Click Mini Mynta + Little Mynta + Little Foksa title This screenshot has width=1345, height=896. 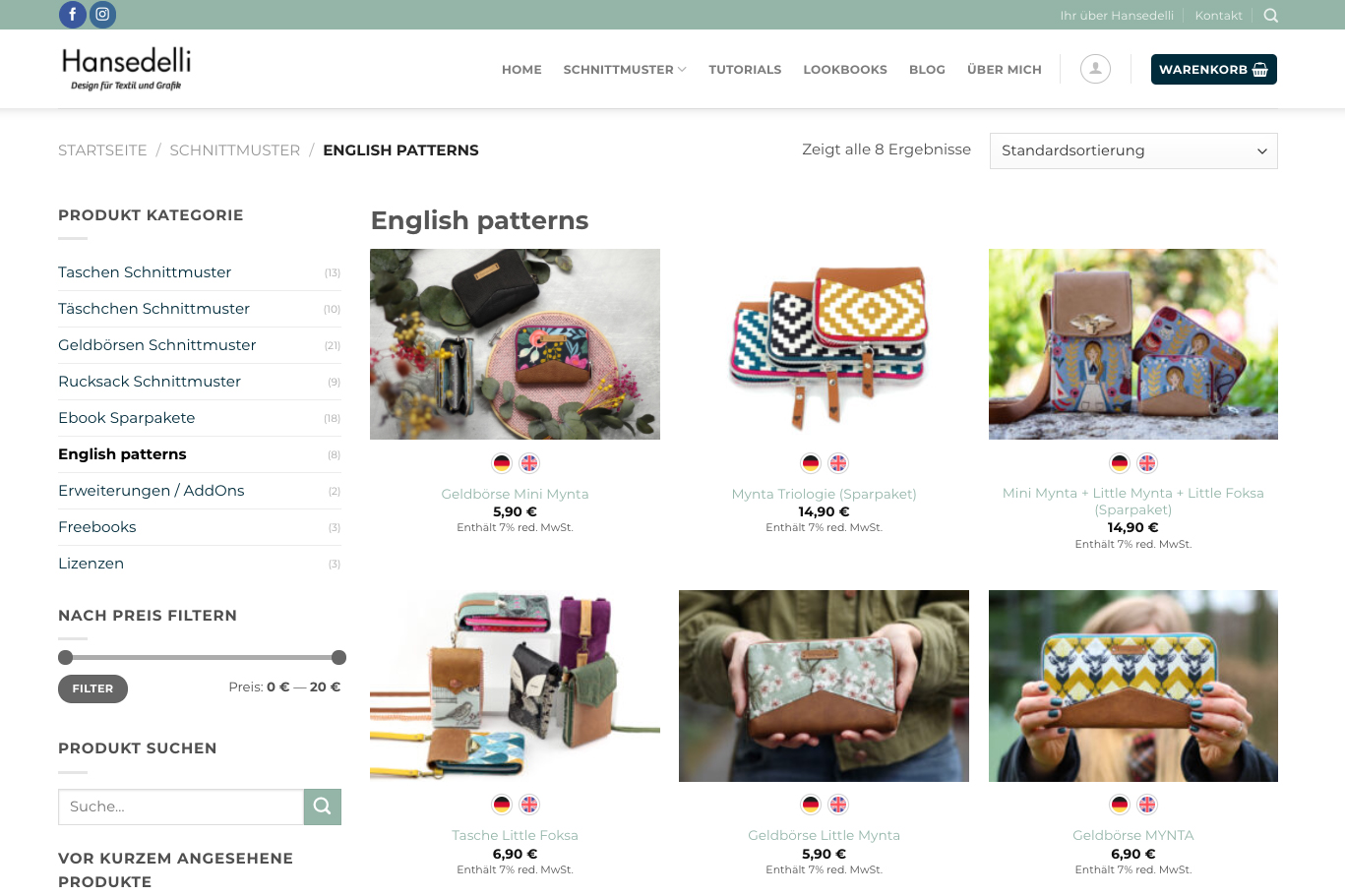point(1133,502)
